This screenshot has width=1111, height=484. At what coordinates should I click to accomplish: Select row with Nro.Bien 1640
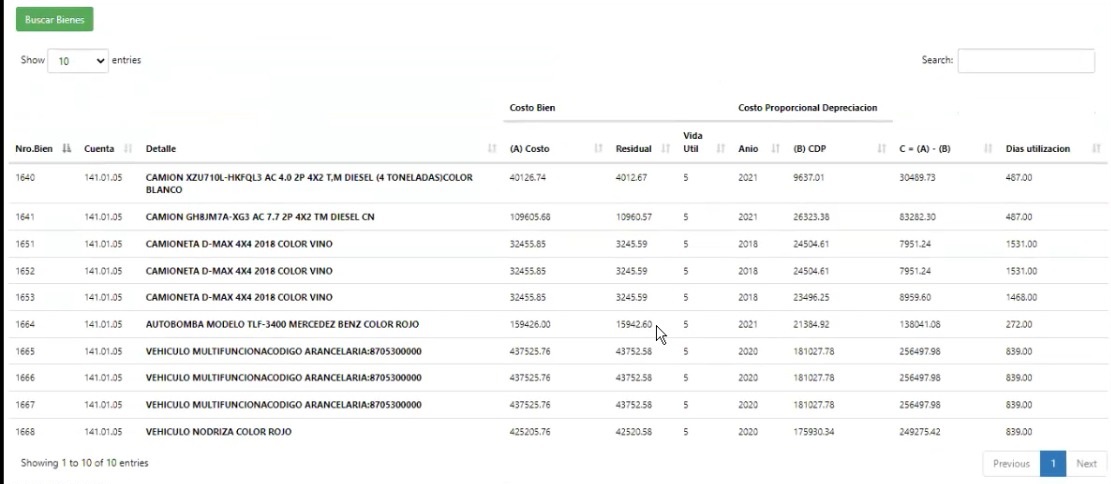pos(556,184)
